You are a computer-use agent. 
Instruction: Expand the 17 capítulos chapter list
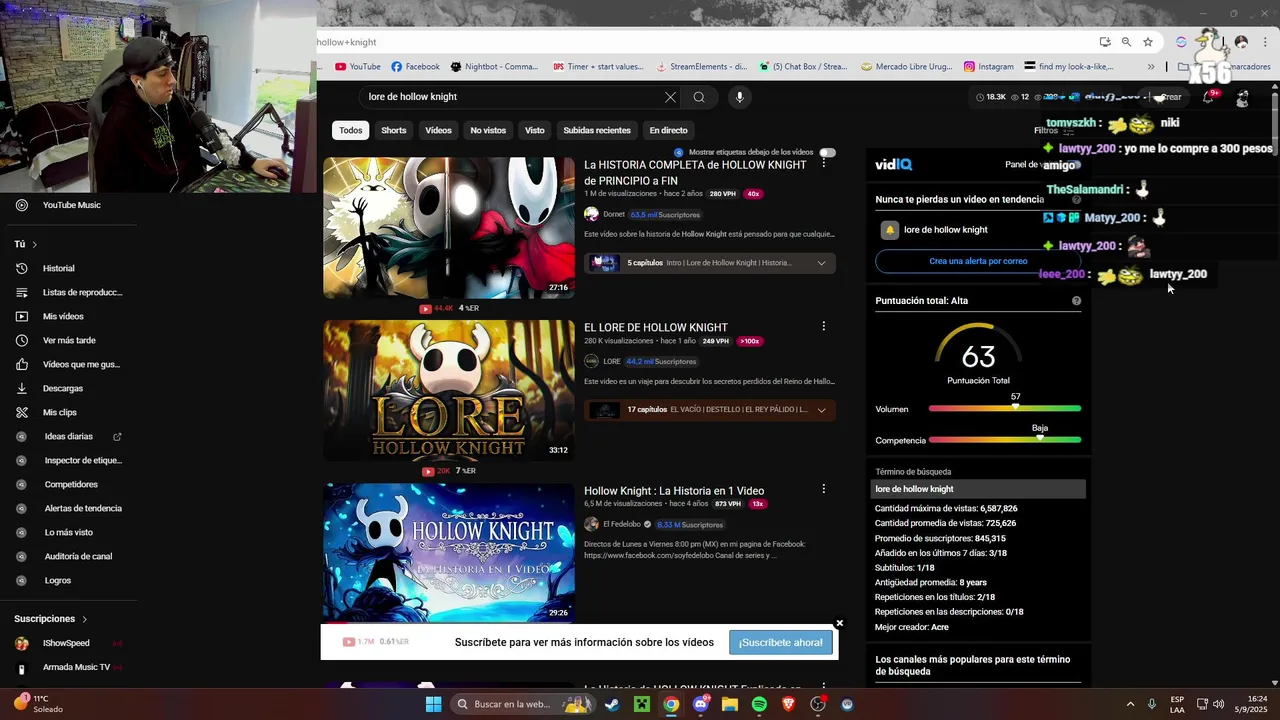pos(821,410)
